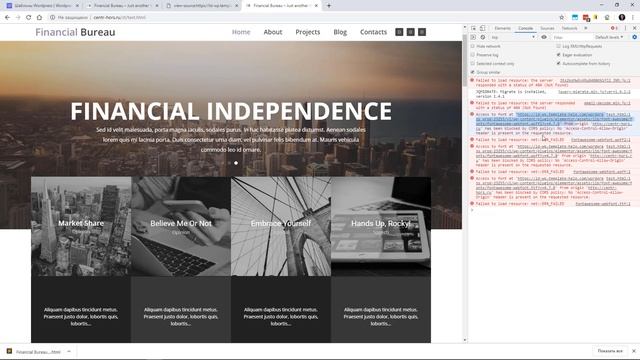The image size is (640, 360).
Task: Open DevTools customize three-dot menu
Action: point(625,28)
